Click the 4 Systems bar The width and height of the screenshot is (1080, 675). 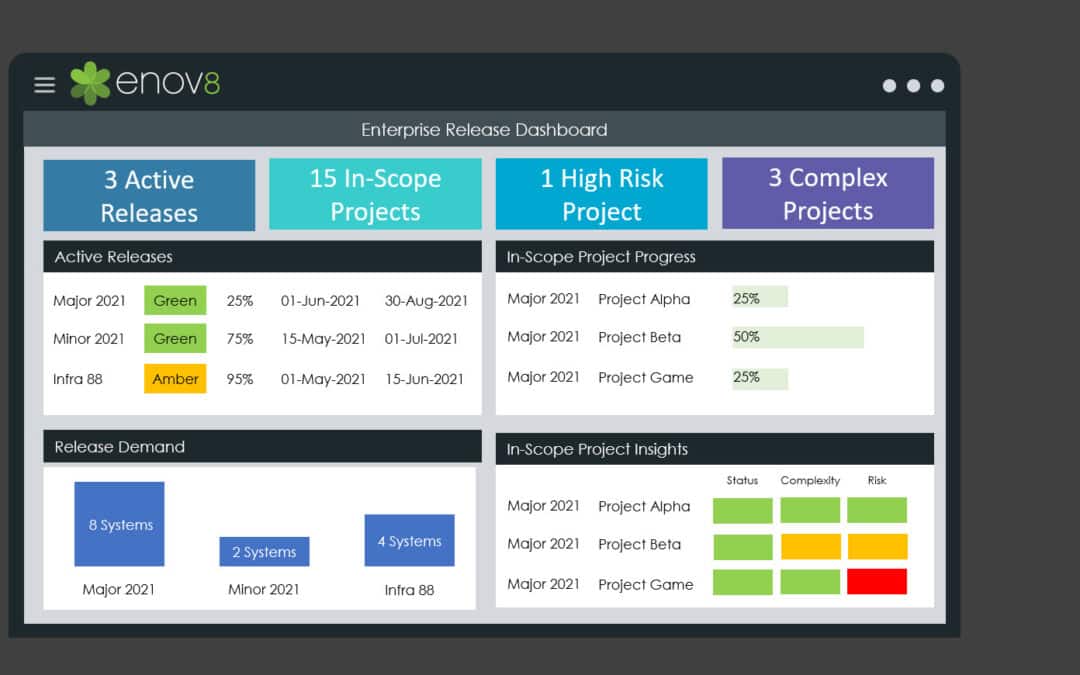pyautogui.click(x=409, y=541)
